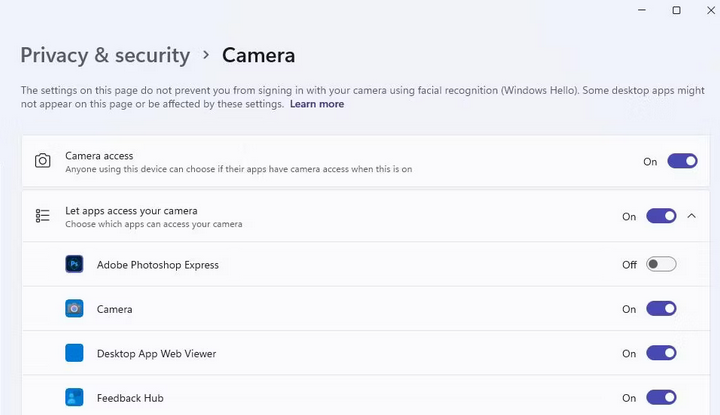Minimize the Settings window
The image size is (720, 415).
642,10
